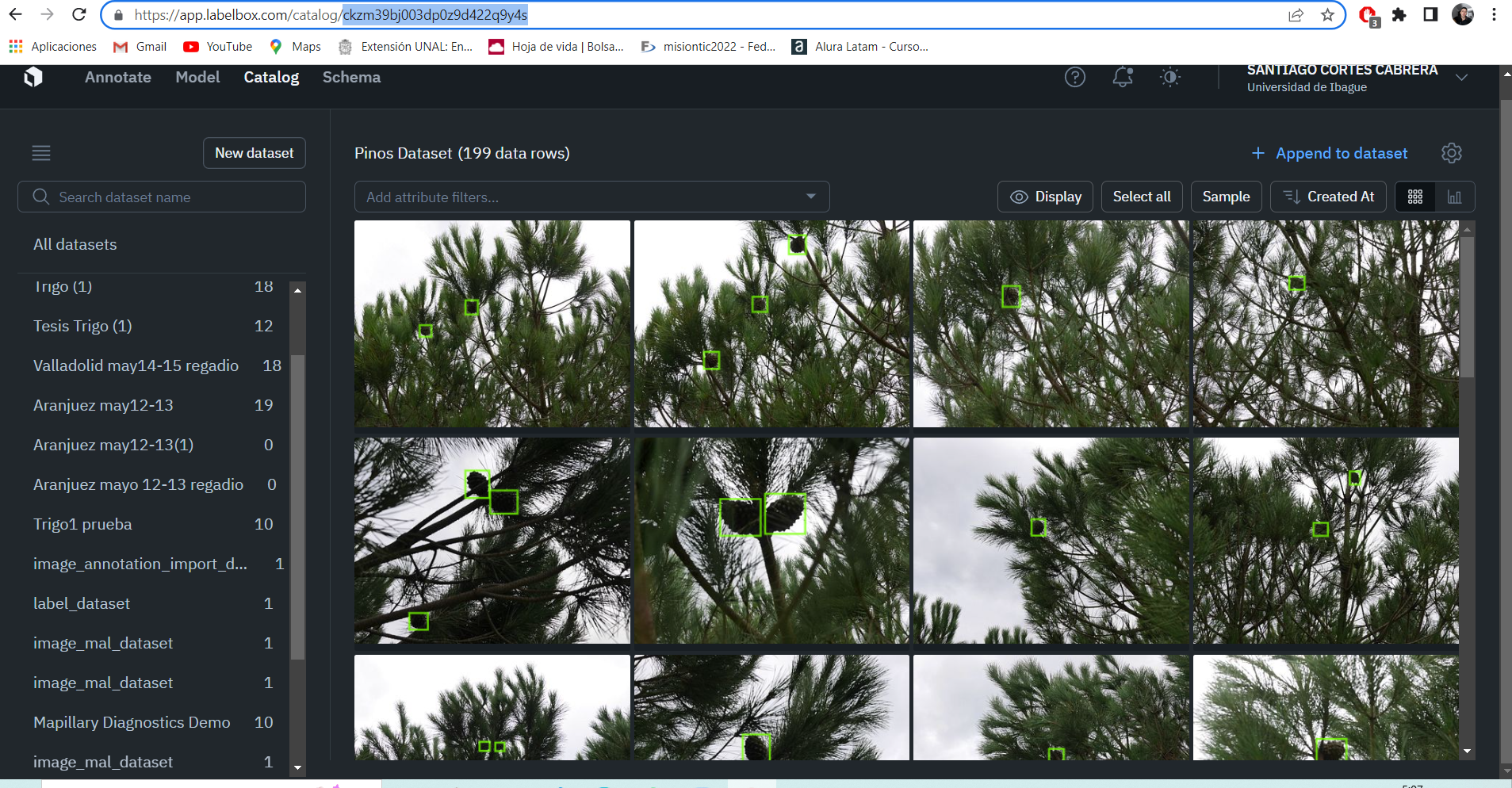
Task: Click the New dataset button
Action: (x=255, y=153)
